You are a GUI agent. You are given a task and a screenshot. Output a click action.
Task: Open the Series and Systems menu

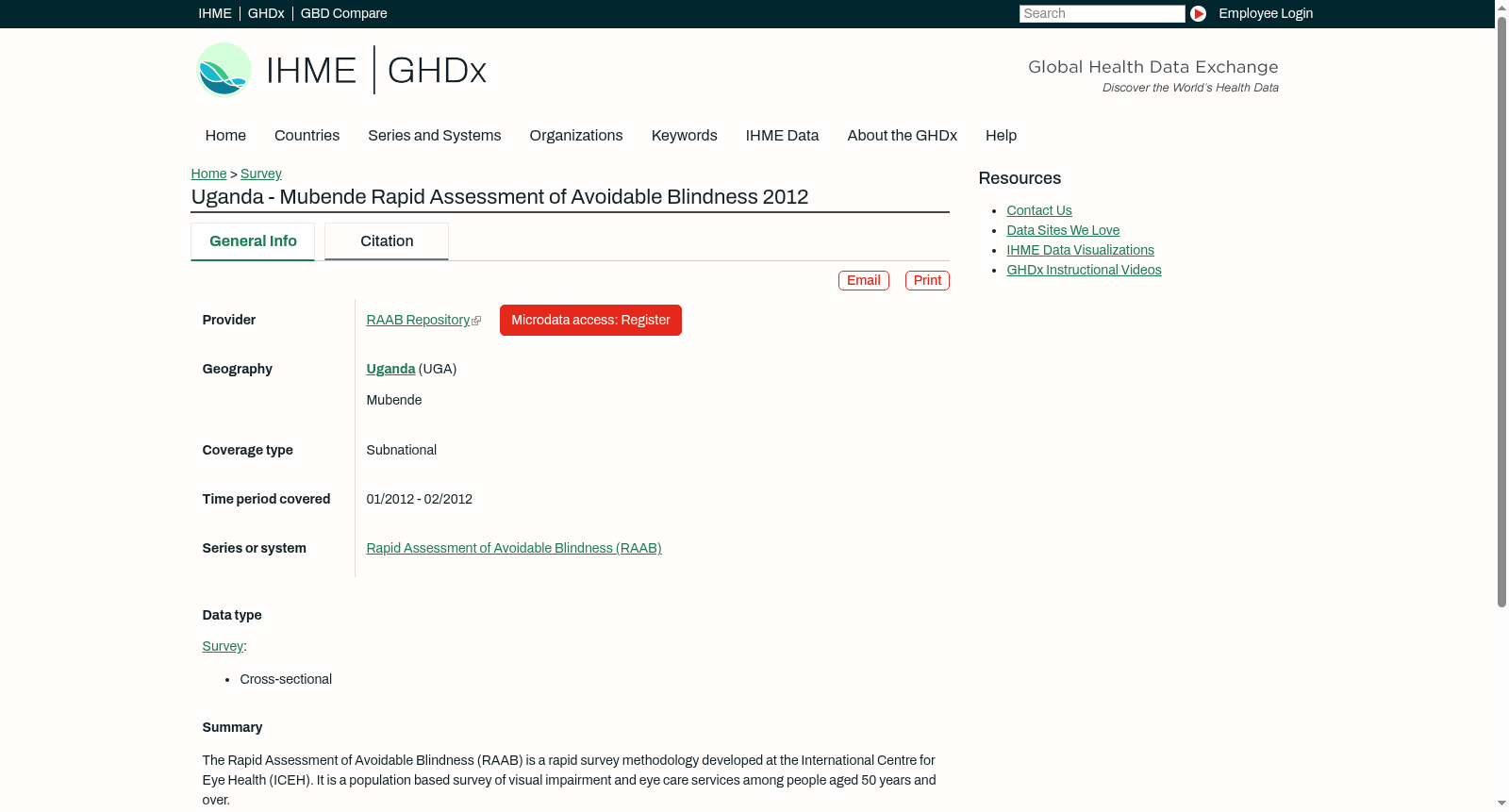(x=434, y=136)
